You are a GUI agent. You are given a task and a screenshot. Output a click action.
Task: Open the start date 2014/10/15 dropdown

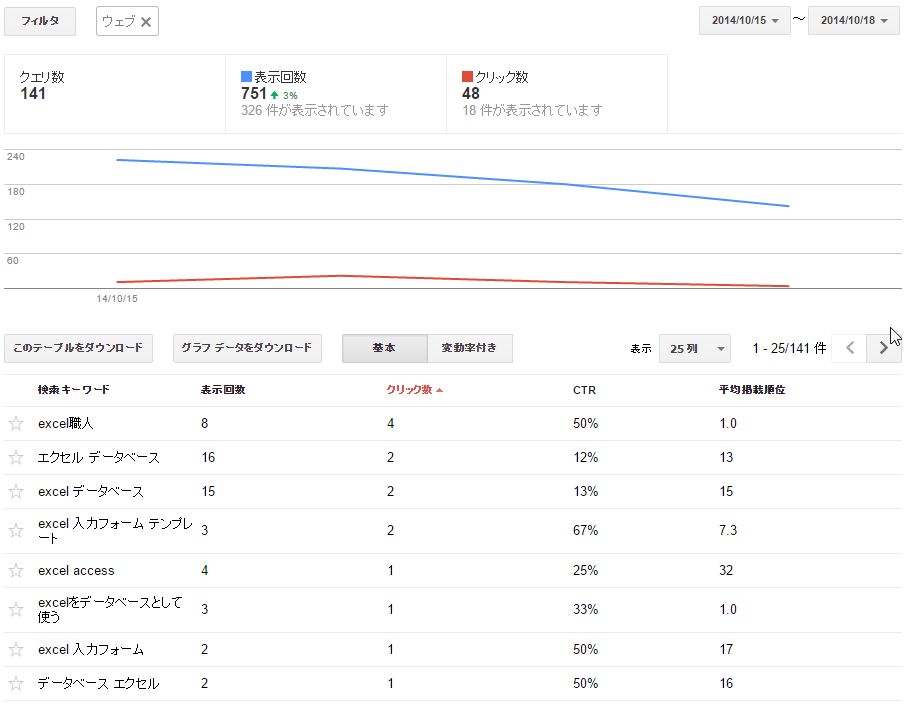(745, 20)
